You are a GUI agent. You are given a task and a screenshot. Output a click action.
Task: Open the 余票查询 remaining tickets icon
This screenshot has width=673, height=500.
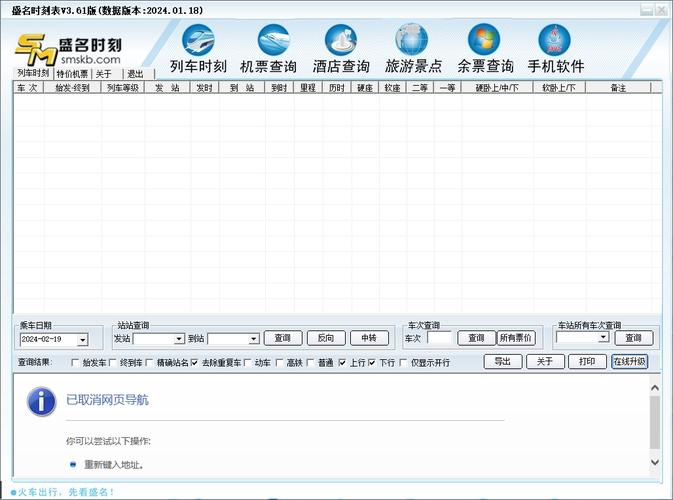485,41
